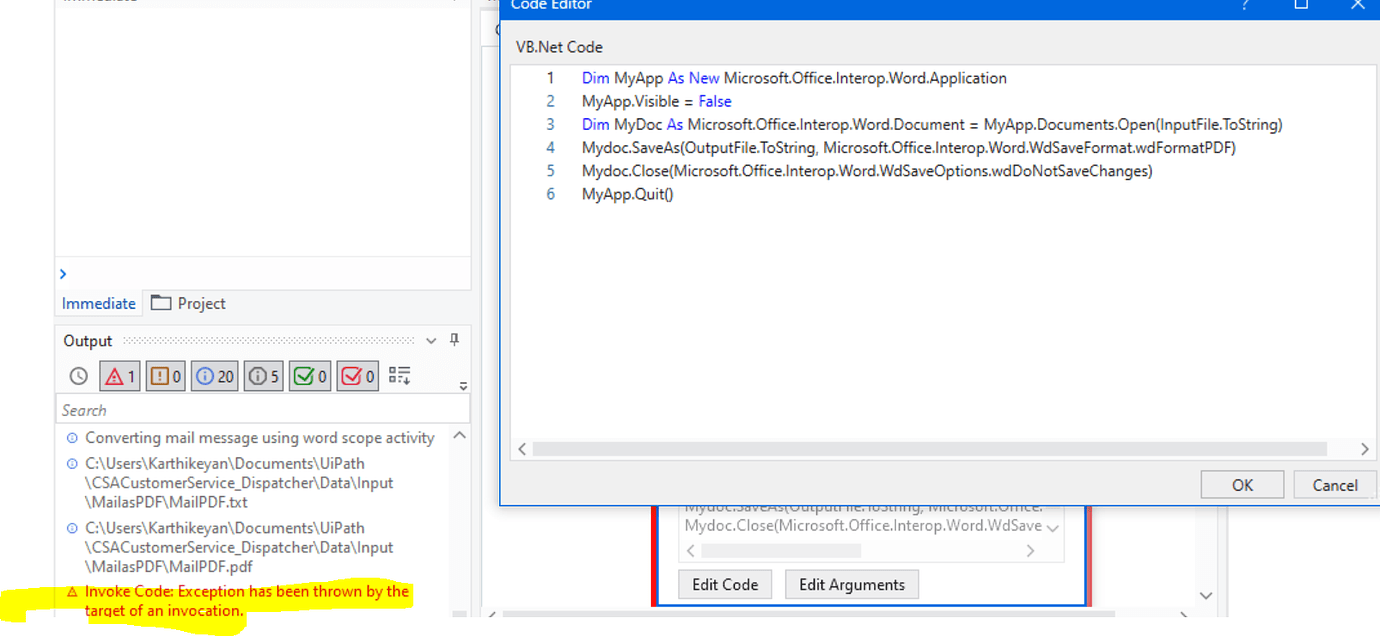Open the Code Editor help icon
Viewport: 1380px width, 636px height.
pyautogui.click(x=1244, y=6)
